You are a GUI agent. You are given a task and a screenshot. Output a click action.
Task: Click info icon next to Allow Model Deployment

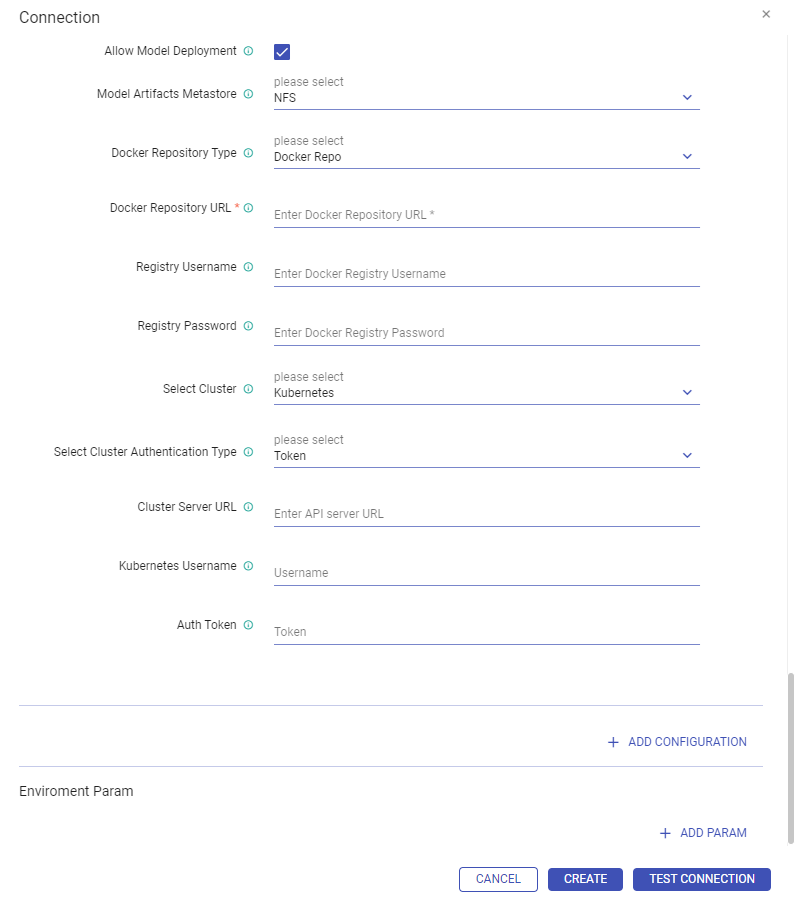(x=248, y=51)
